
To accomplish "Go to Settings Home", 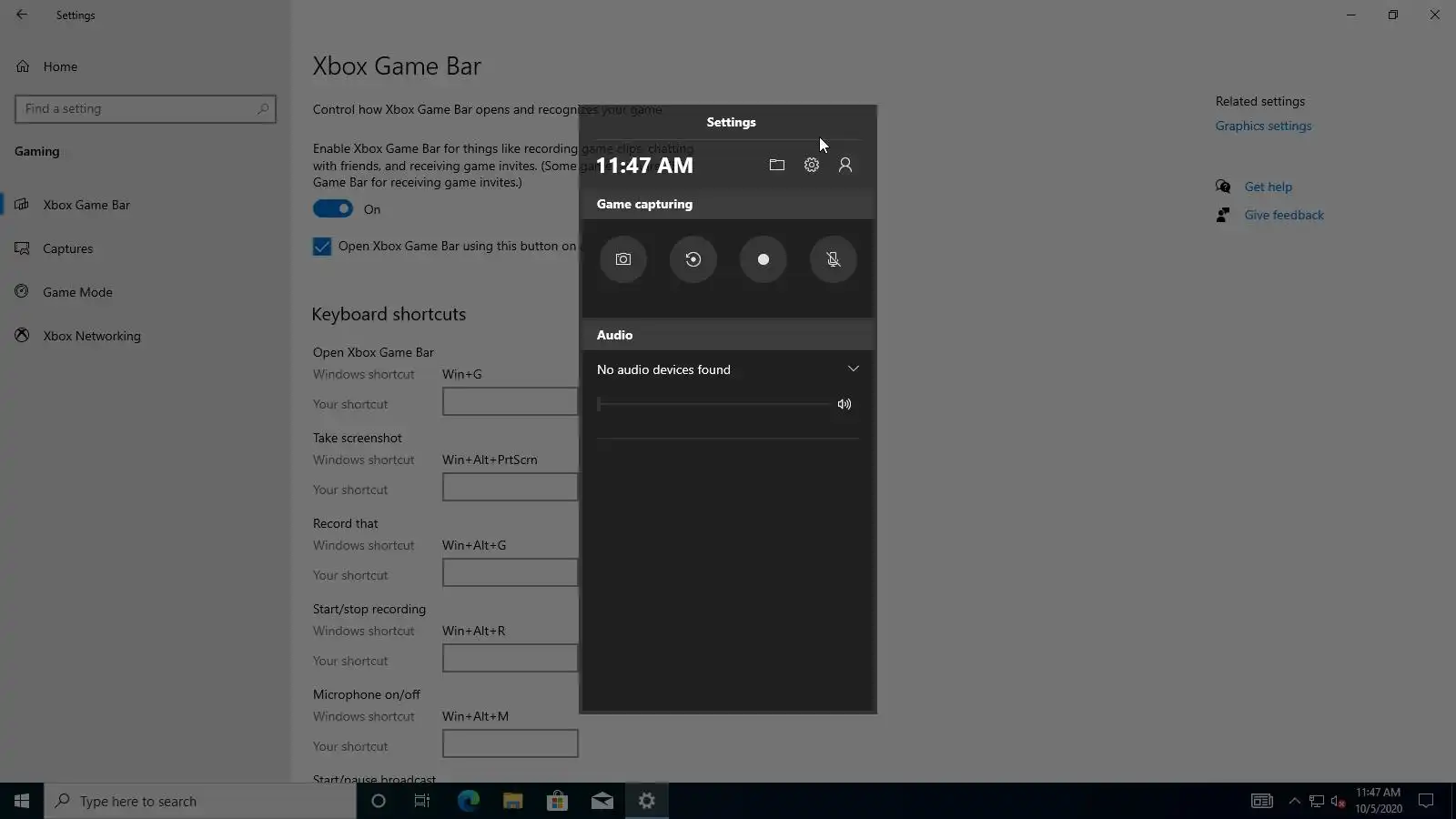I will [60, 66].
